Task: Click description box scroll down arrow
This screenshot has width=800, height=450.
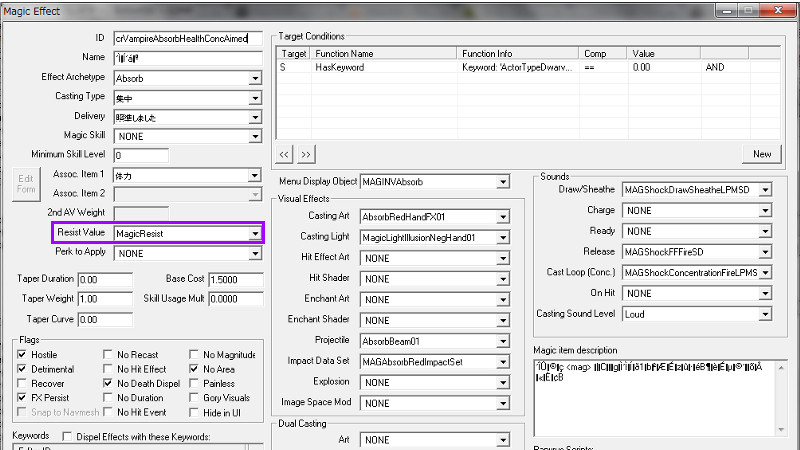Action: [x=781, y=430]
